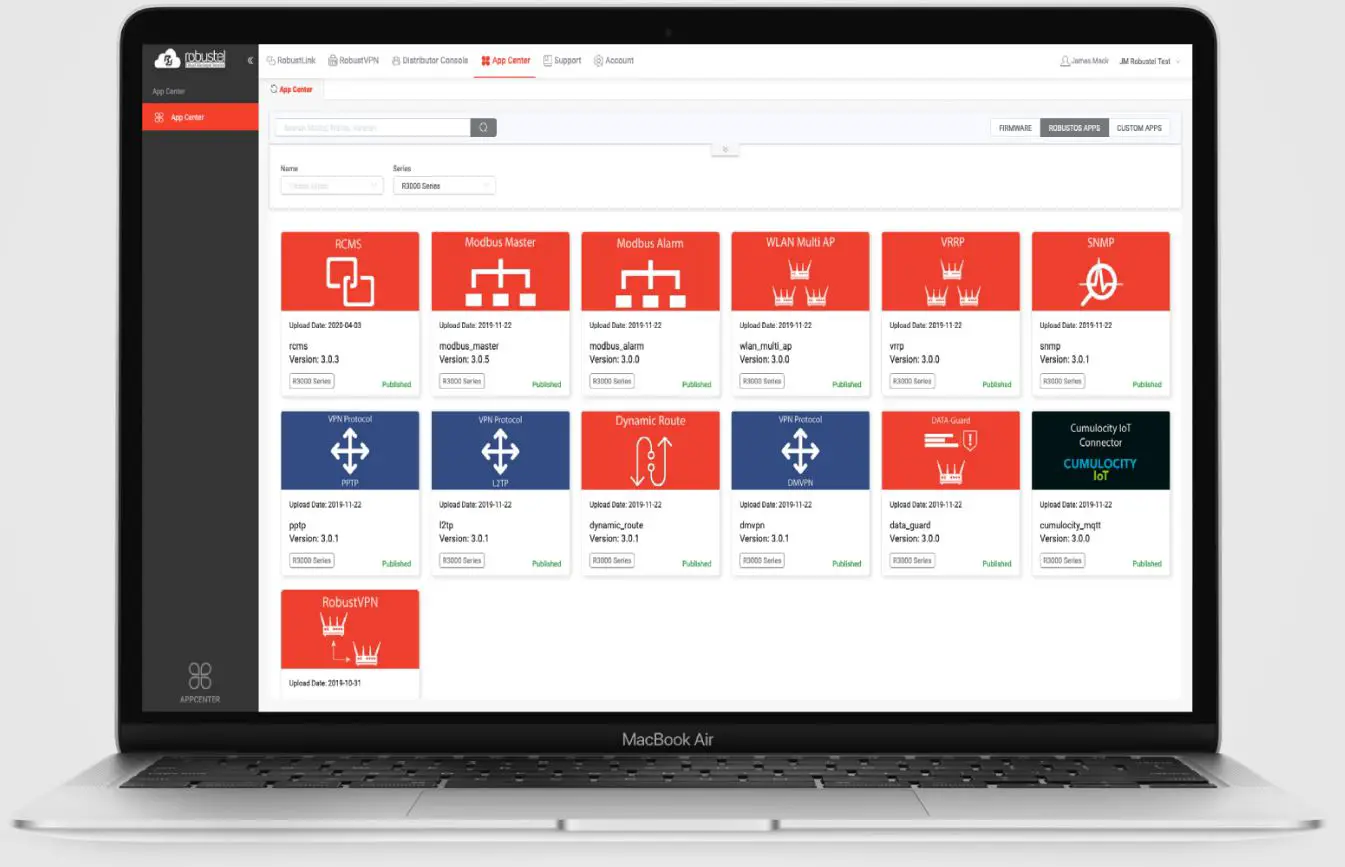Open Distributor Console in the top navigation

[430, 60]
